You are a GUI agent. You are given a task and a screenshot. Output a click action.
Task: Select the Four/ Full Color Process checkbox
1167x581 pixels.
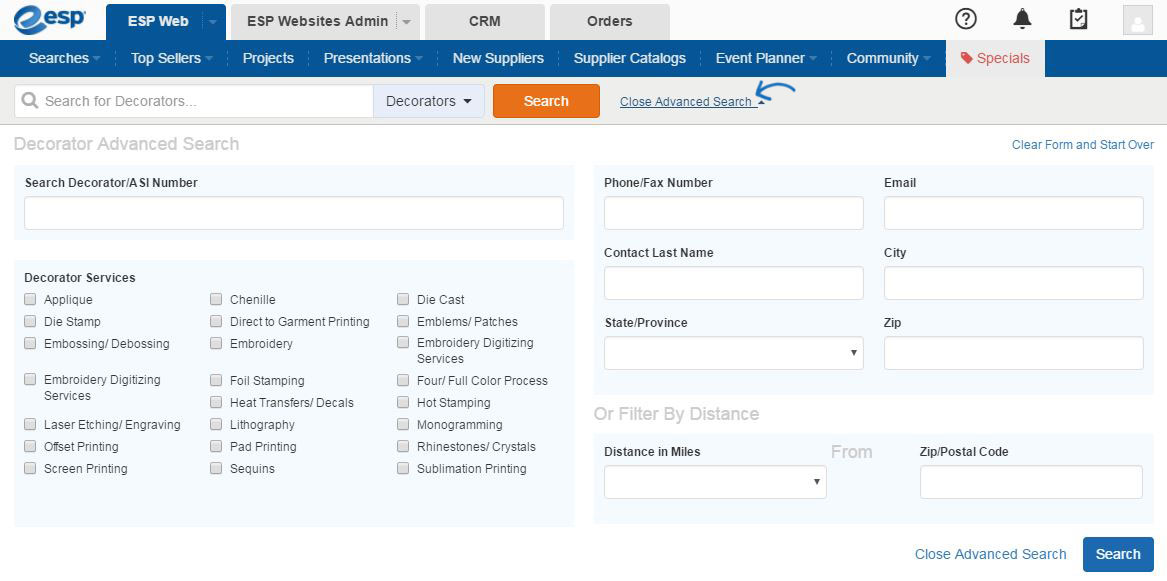pos(403,380)
